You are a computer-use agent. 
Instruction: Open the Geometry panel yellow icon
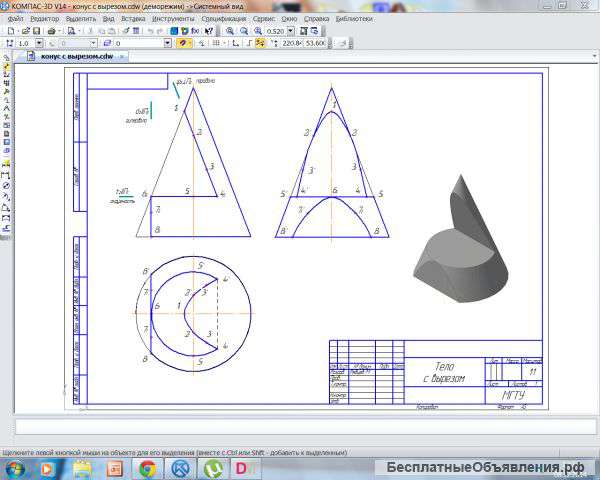click(x=6, y=66)
